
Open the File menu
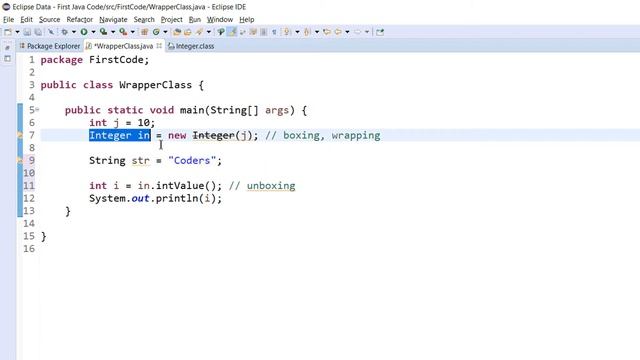8,20
